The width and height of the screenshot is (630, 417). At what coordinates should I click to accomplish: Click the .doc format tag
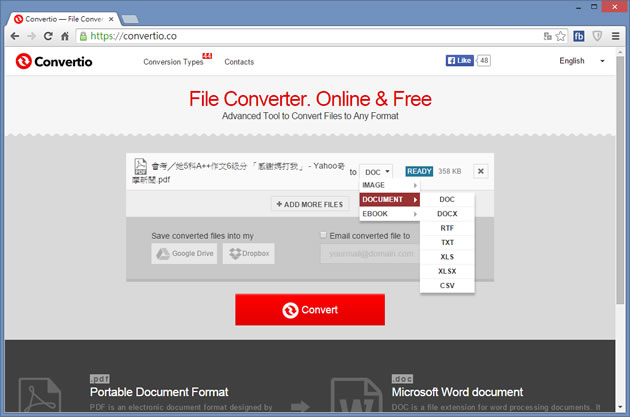click(402, 379)
